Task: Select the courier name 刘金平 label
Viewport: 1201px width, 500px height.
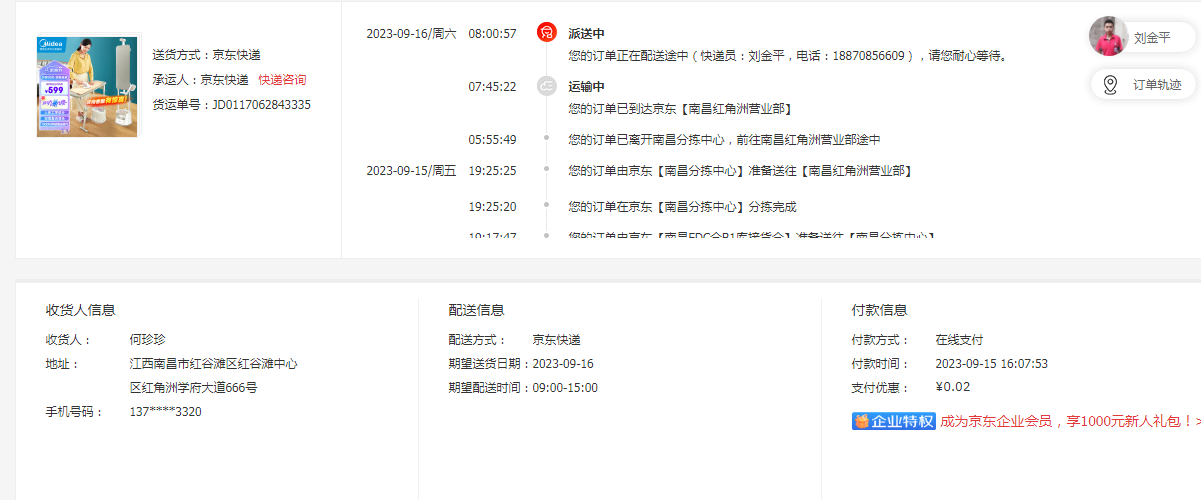Action: click(1151, 38)
